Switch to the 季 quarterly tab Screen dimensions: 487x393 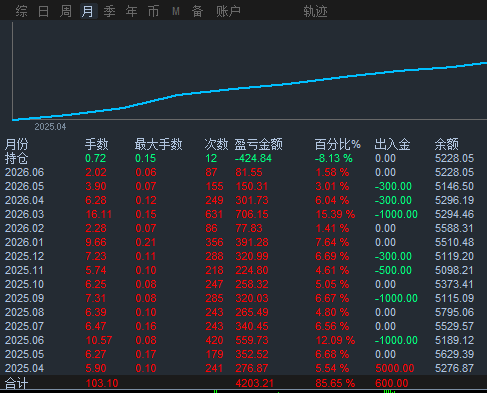tap(110, 12)
